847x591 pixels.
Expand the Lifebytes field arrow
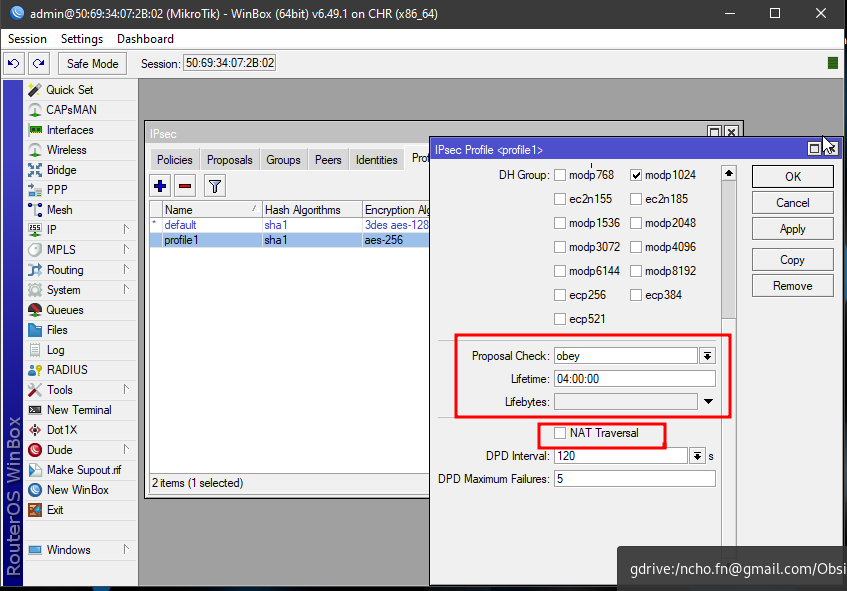tap(708, 402)
